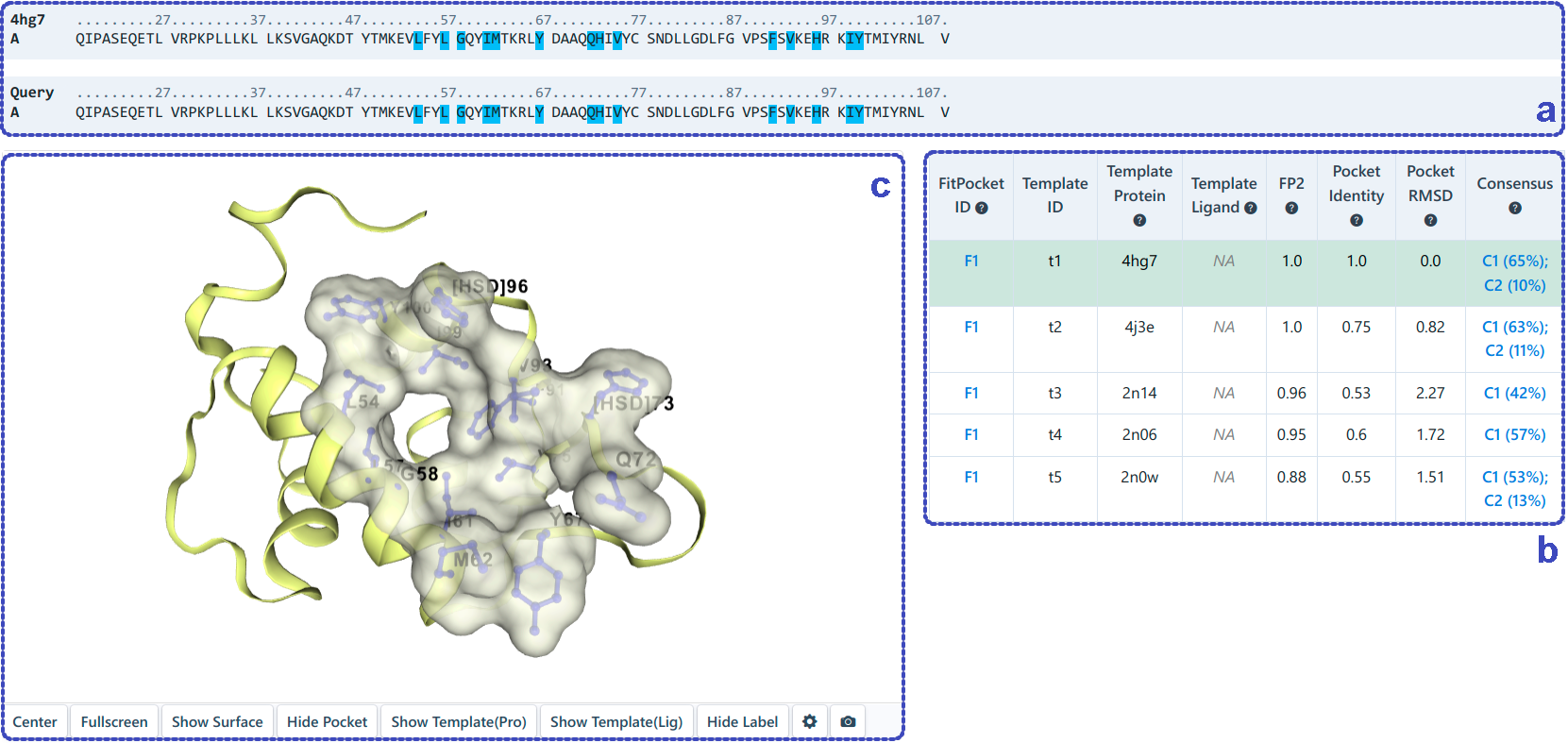Click help icon next to Template Ligand
Viewport: 1568px width, 743px height.
coord(1251,208)
